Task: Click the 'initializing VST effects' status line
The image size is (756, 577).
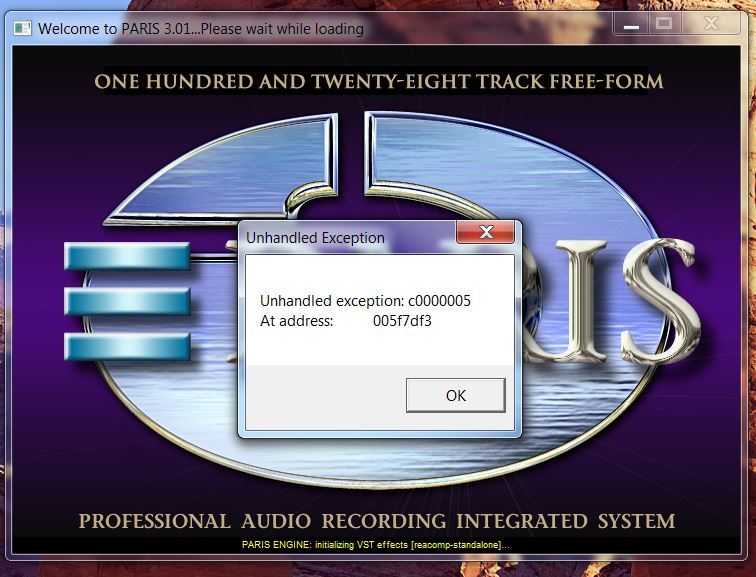Action: tap(376, 545)
